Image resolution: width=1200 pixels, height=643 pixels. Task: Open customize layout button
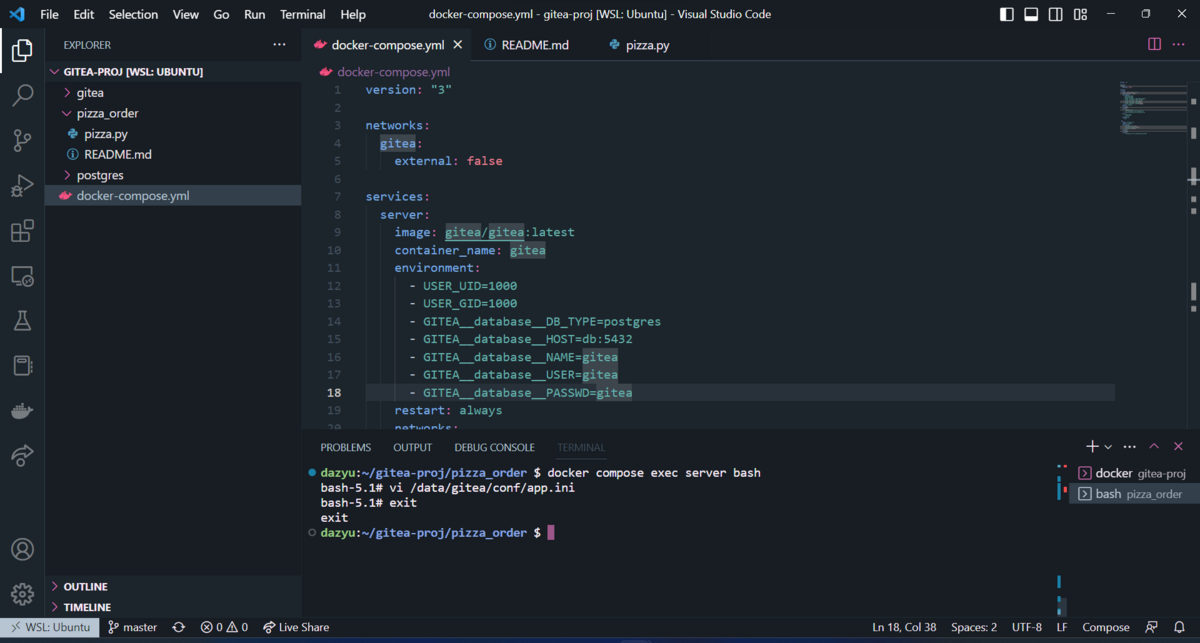click(x=1081, y=14)
